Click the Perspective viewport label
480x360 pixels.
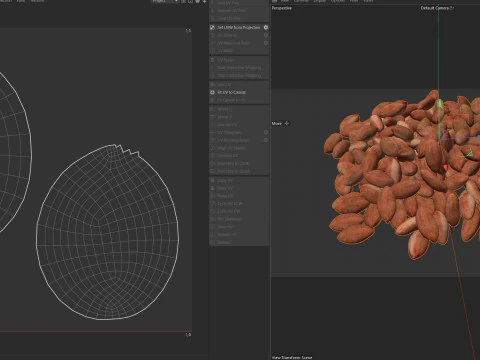click(282, 8)
